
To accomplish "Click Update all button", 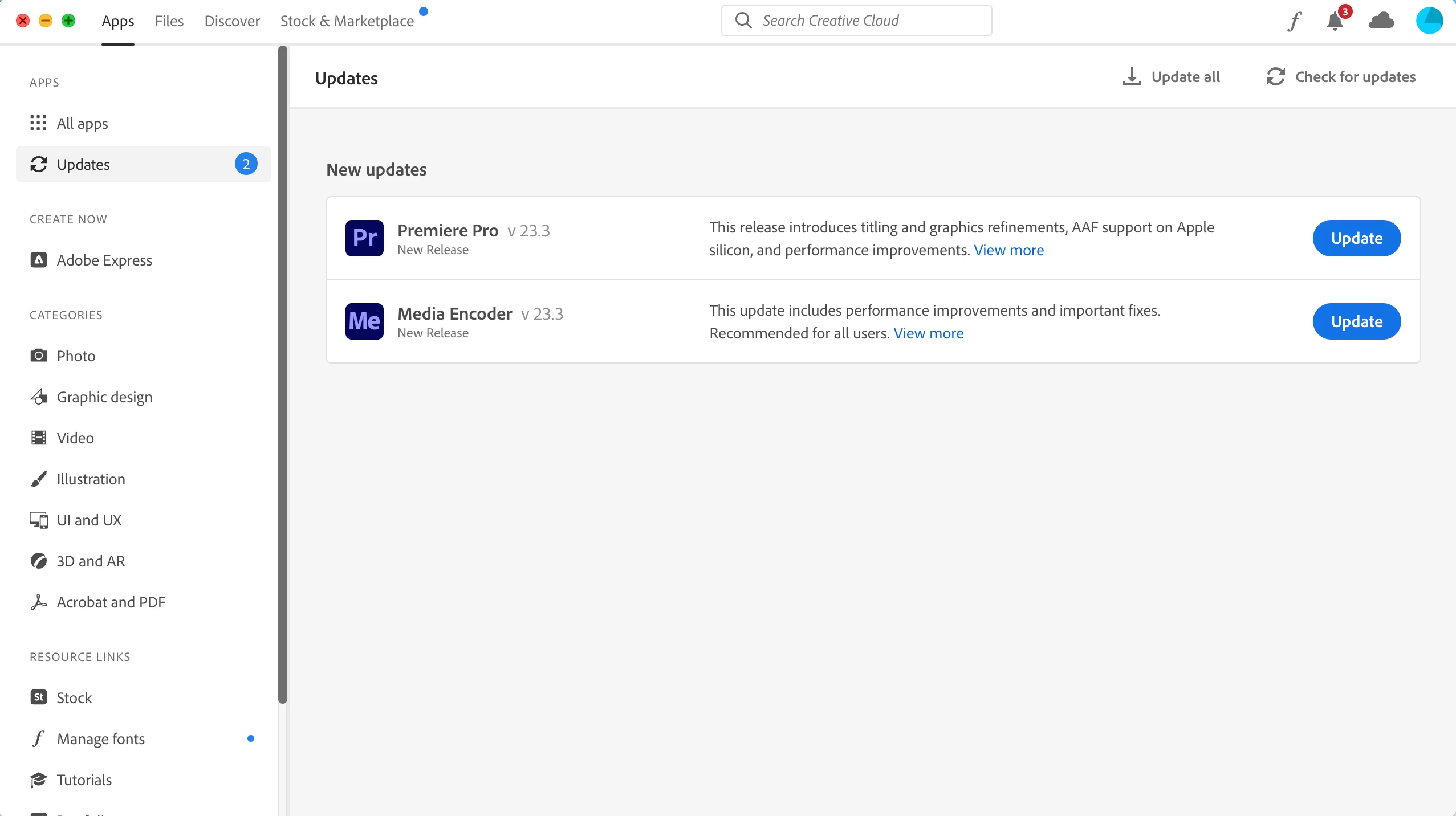I will (1172, 77).
